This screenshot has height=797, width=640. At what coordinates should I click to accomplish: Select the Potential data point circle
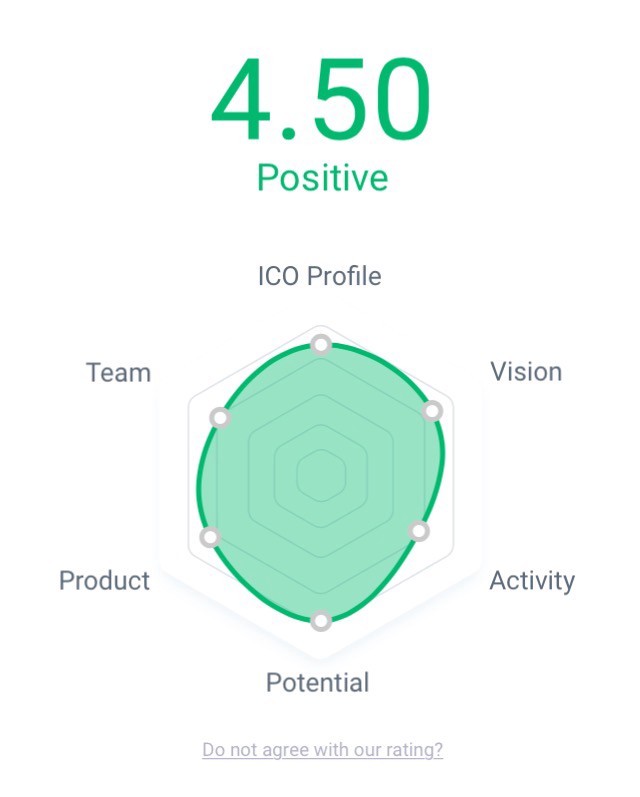click(320, 621)
